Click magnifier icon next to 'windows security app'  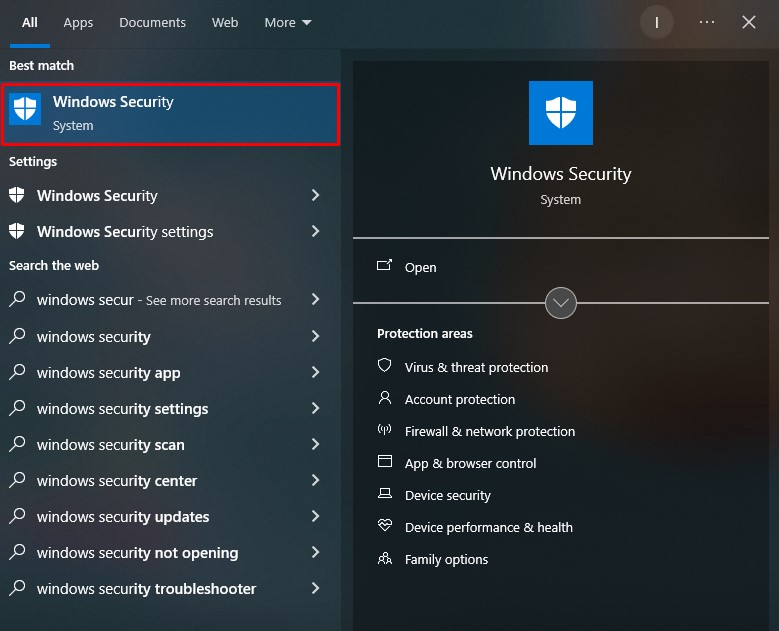click(17, 372)
